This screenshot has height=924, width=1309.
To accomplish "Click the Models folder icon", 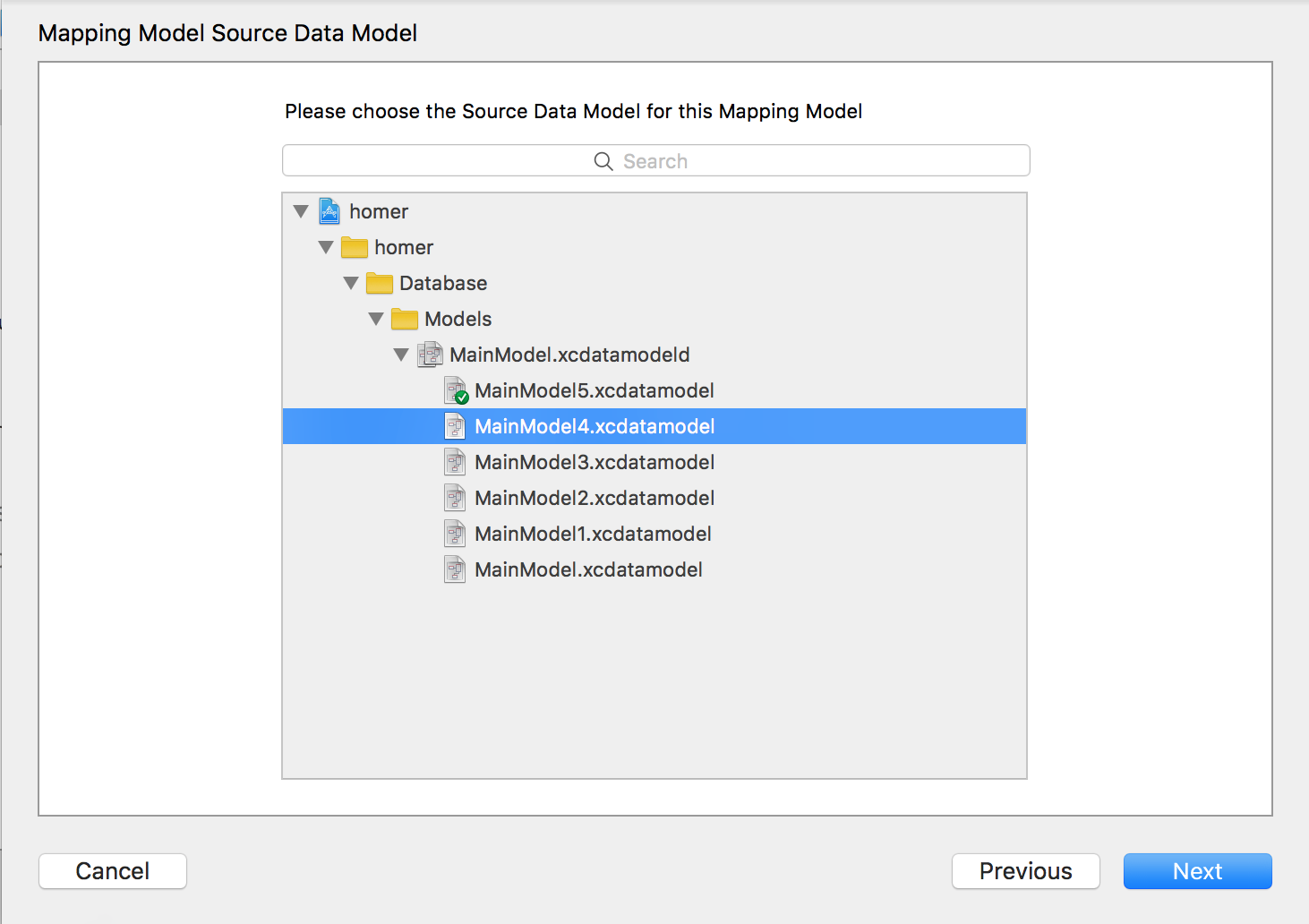I will pyautogui.click(x=405, y=319).
